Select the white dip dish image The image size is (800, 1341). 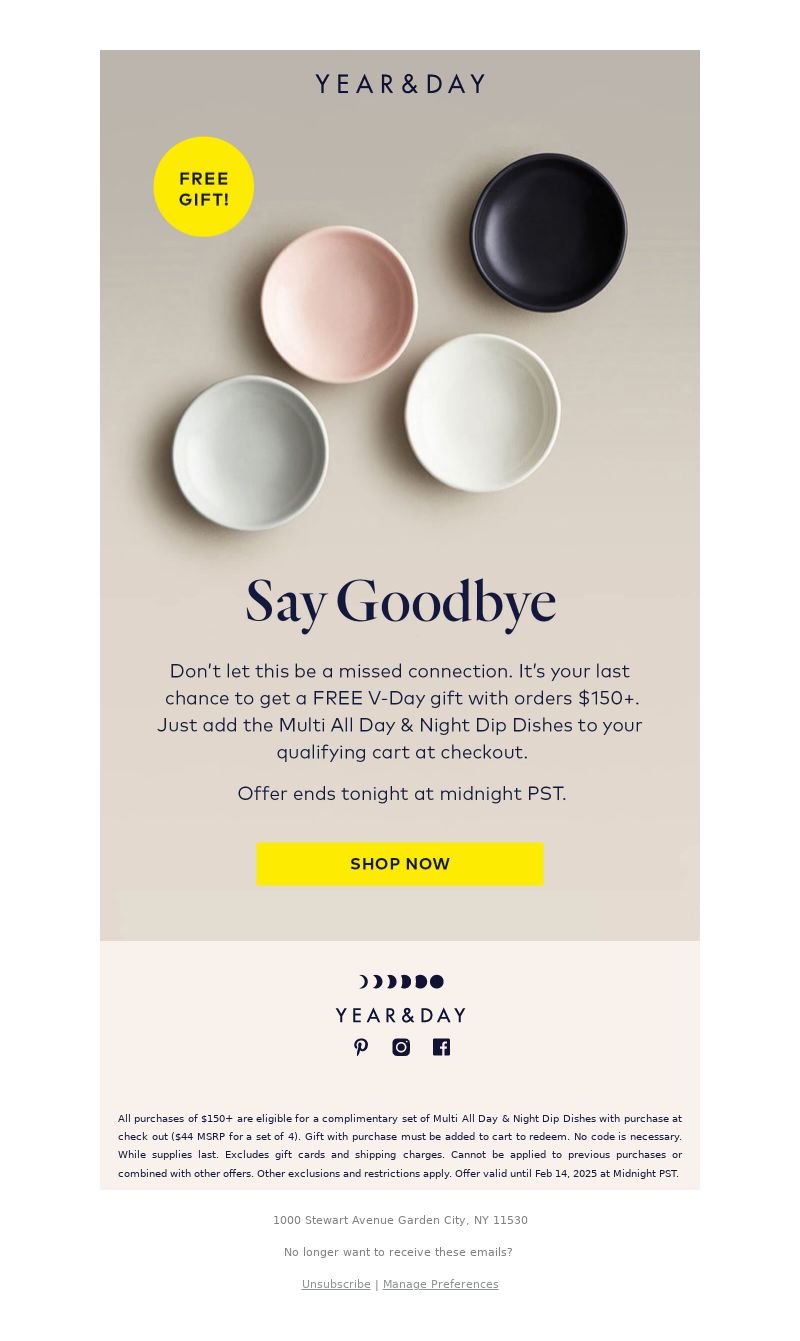[x=483, y=412]
